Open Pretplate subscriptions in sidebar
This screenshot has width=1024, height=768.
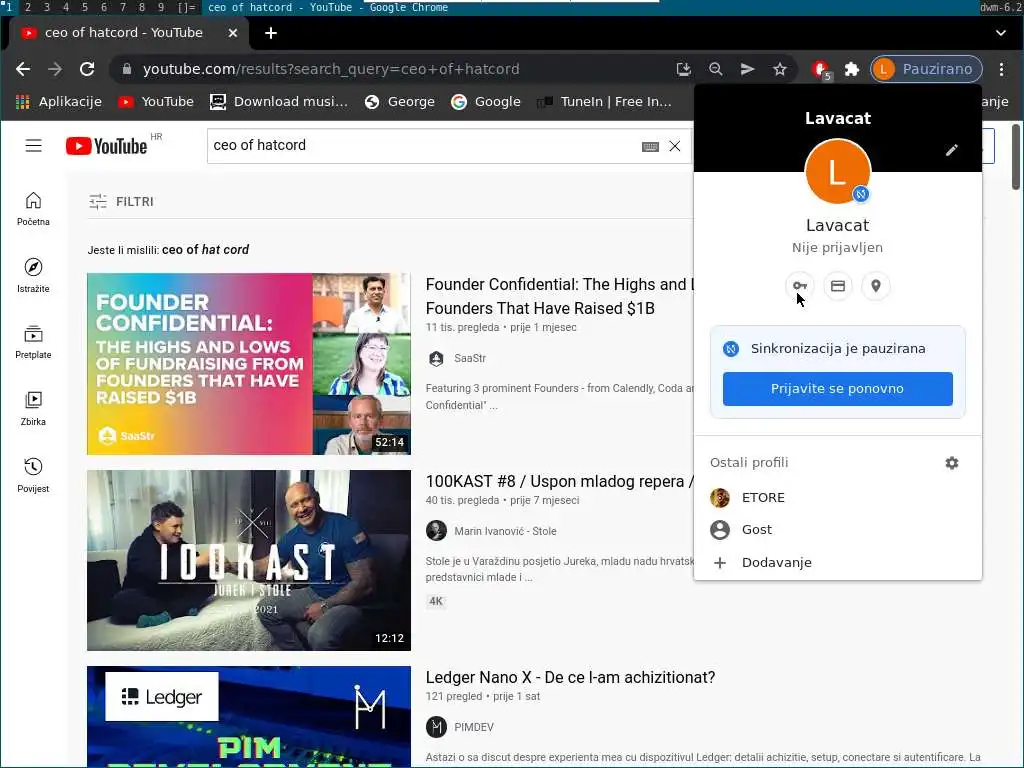click(x=33, y=342)
